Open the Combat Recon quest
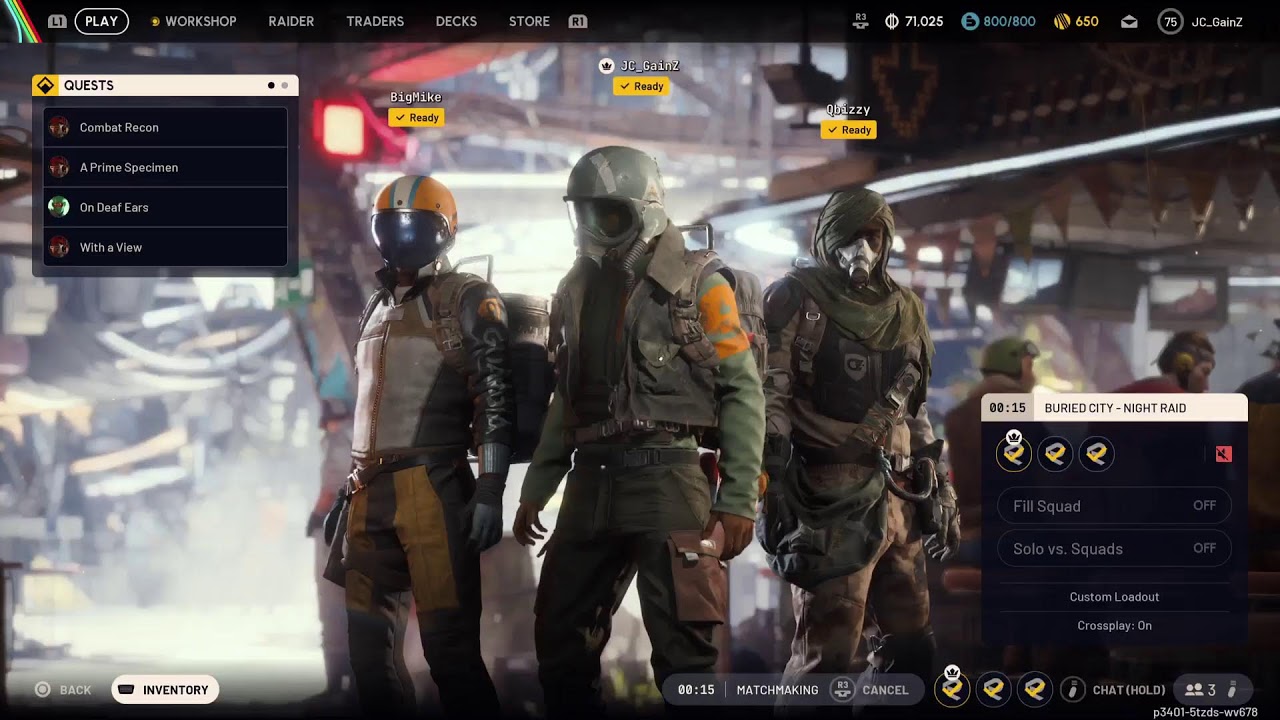This screenshot has width=1280, height=720. point(165,127)
